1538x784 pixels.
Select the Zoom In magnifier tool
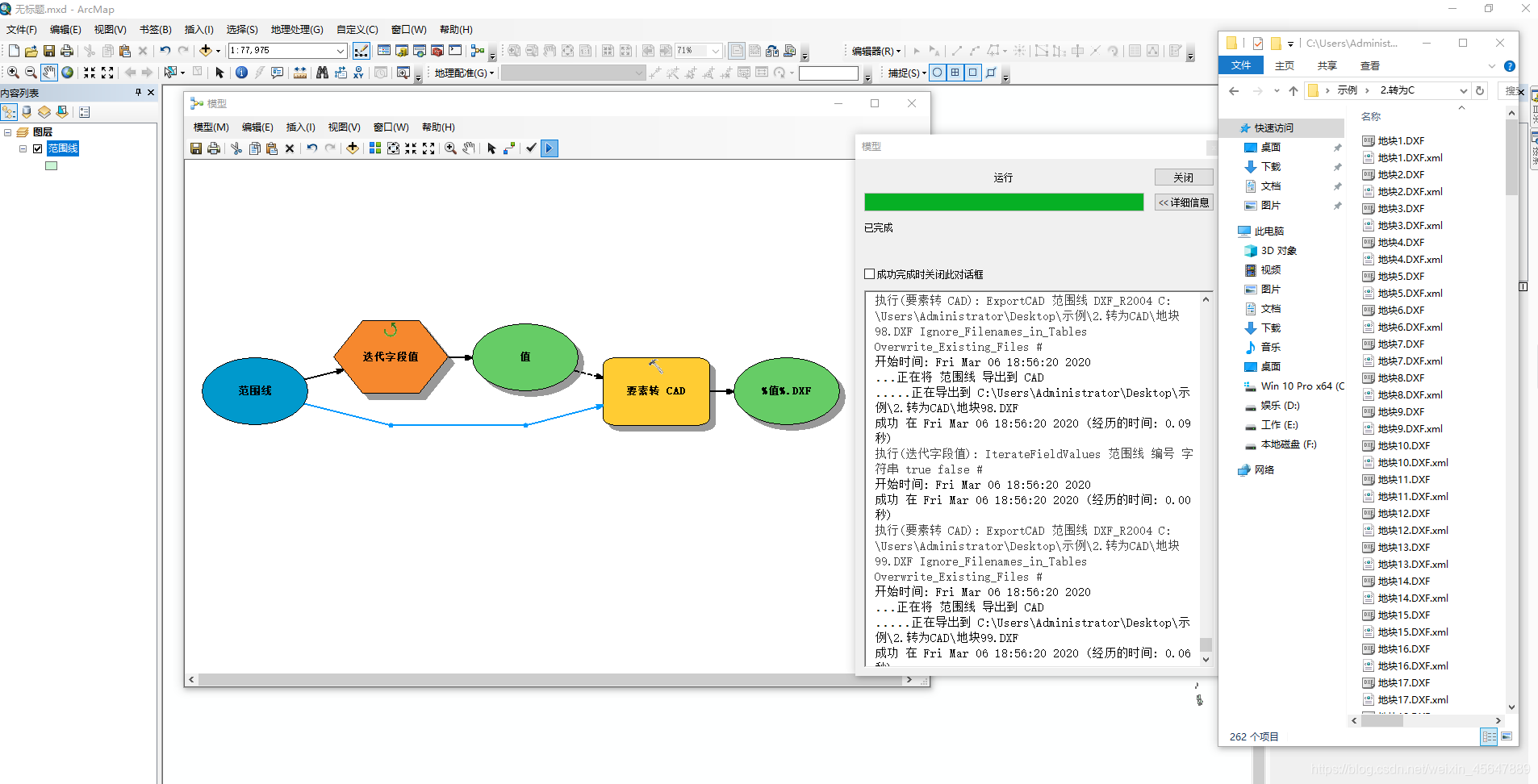(x=14, y=73)
